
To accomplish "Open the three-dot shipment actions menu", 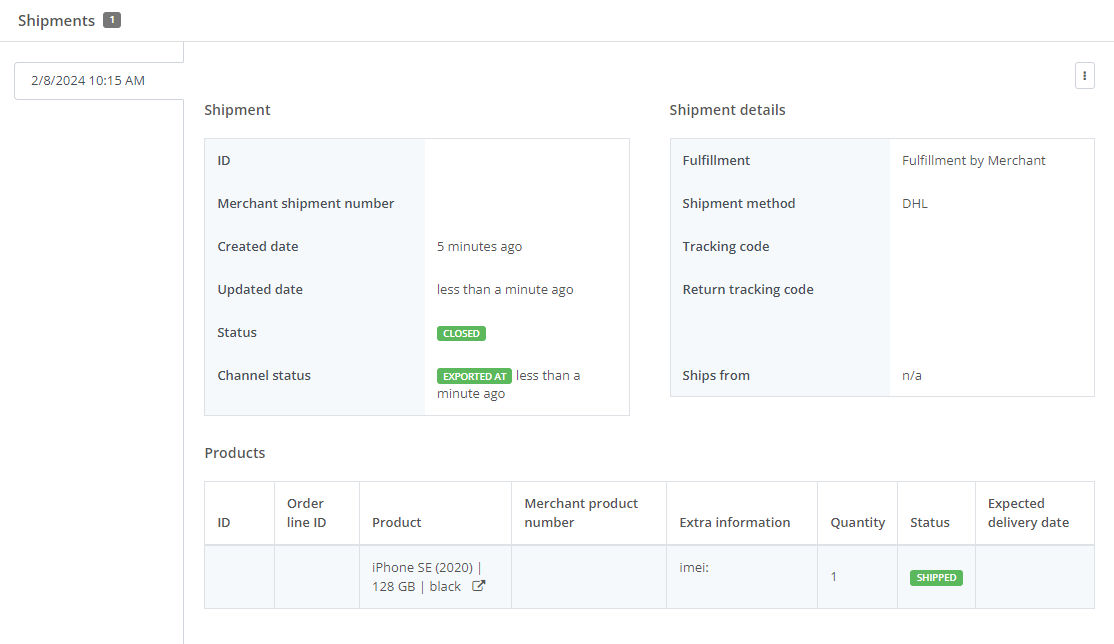I will point(1084,76).
